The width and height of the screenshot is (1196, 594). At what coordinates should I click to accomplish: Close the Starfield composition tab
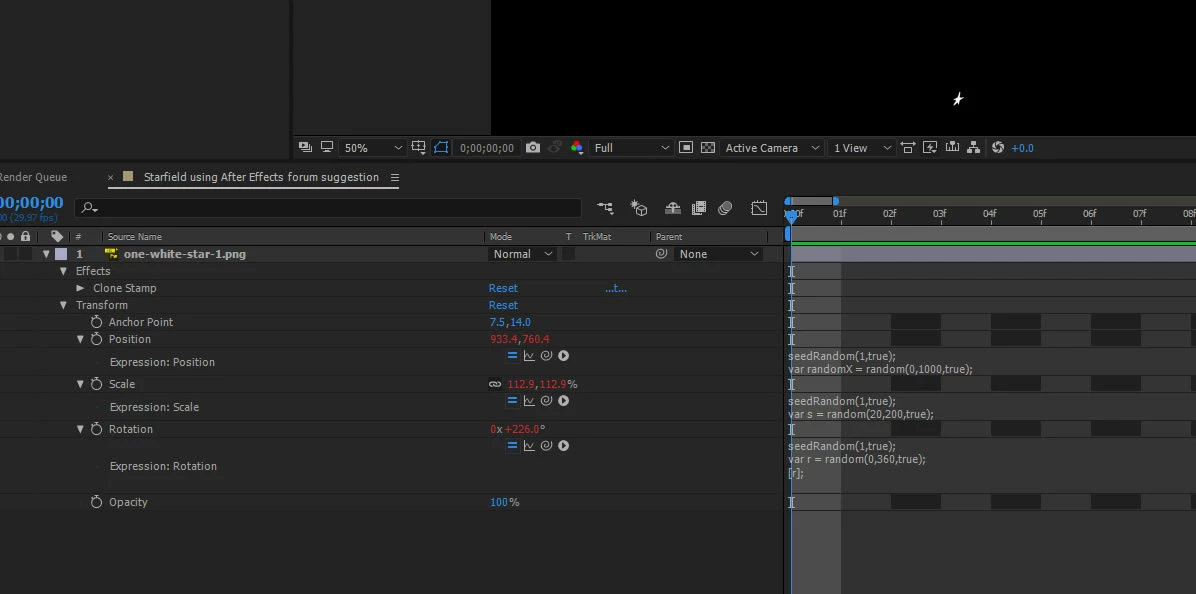click(110, 177)
